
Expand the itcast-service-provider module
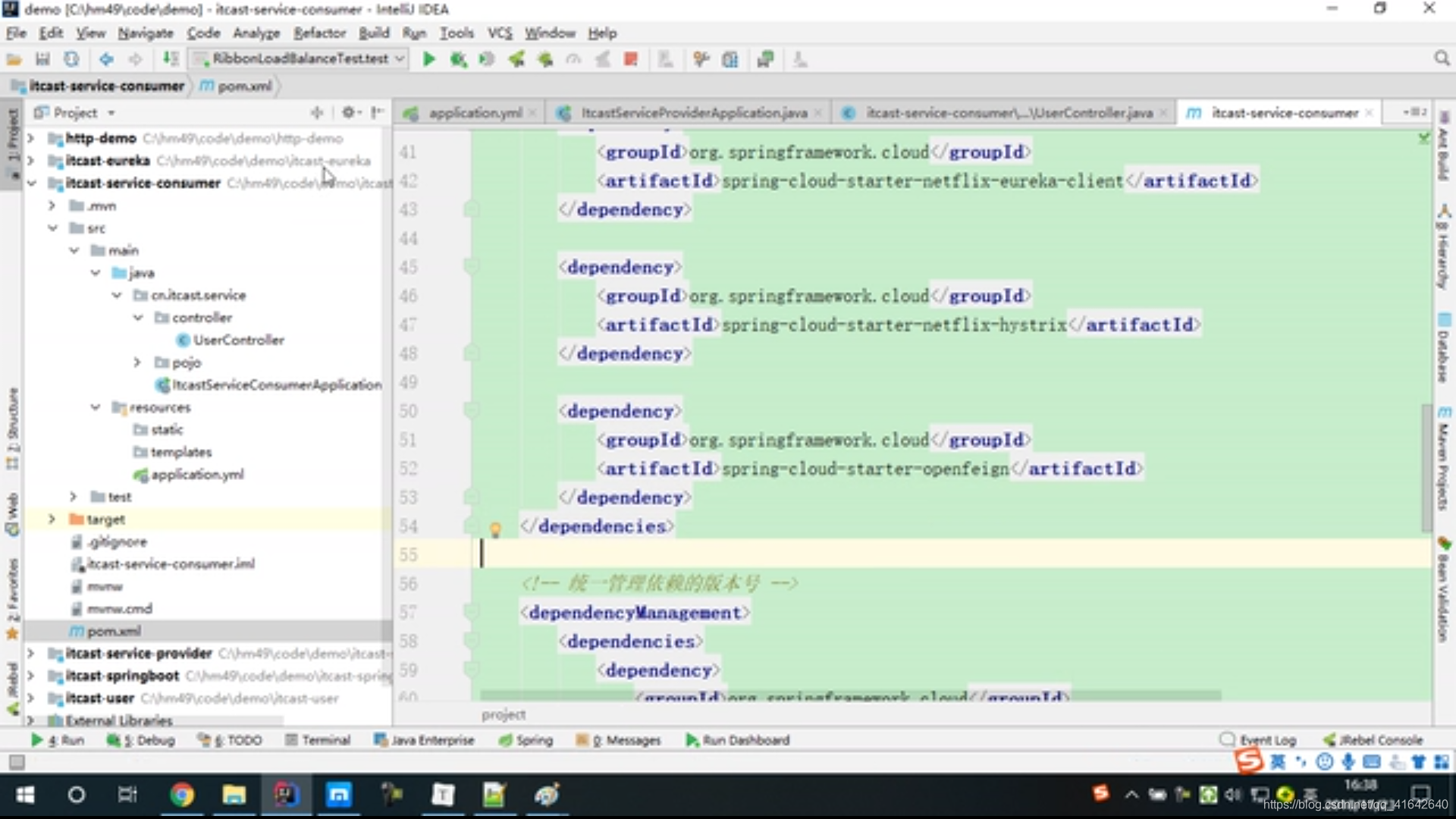[31, 653]
